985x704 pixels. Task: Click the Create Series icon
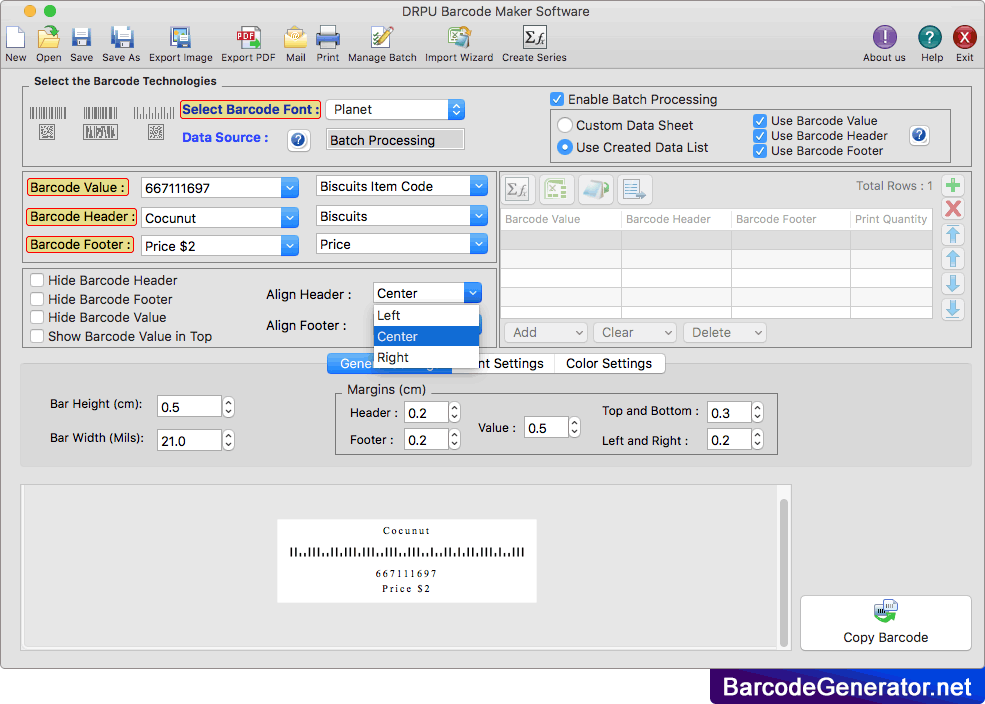click(x=534, y=39)
